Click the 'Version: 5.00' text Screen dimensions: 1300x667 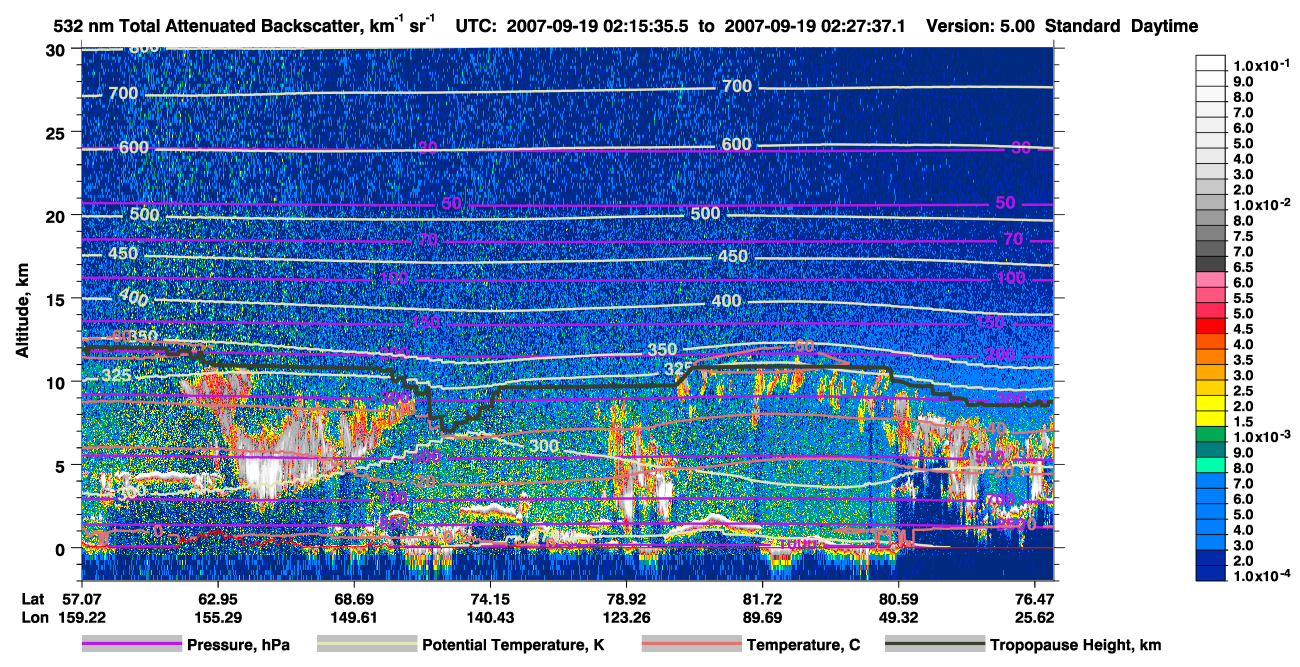(x=981, y=26)
